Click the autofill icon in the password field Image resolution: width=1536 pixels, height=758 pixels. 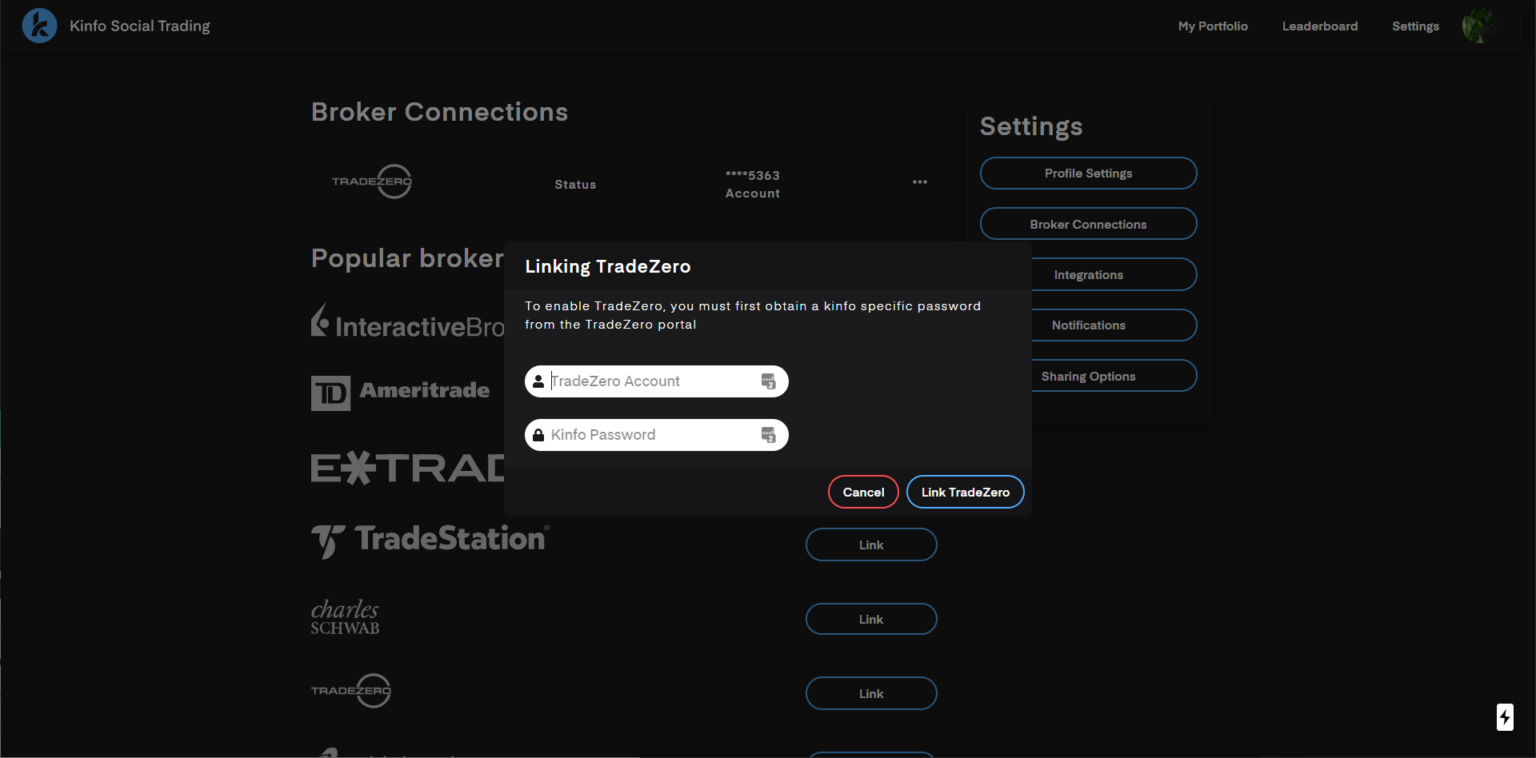tap(768, 435)
